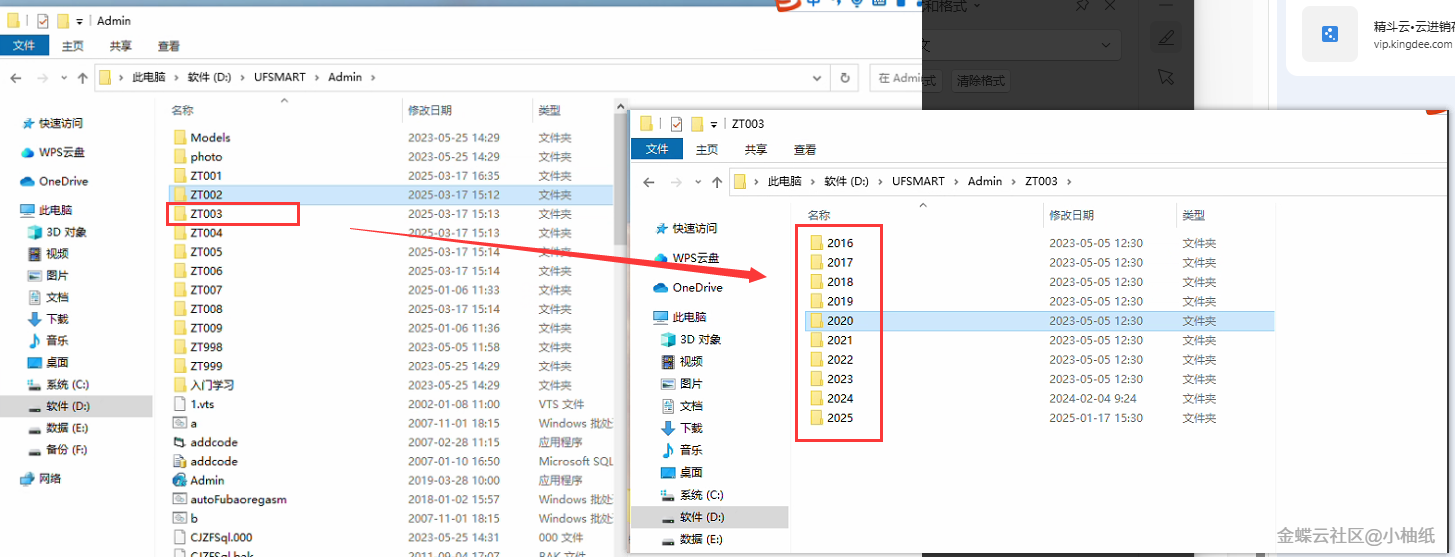Expand quick access toolbar menu in ZT003 window

tap(714, 124)
